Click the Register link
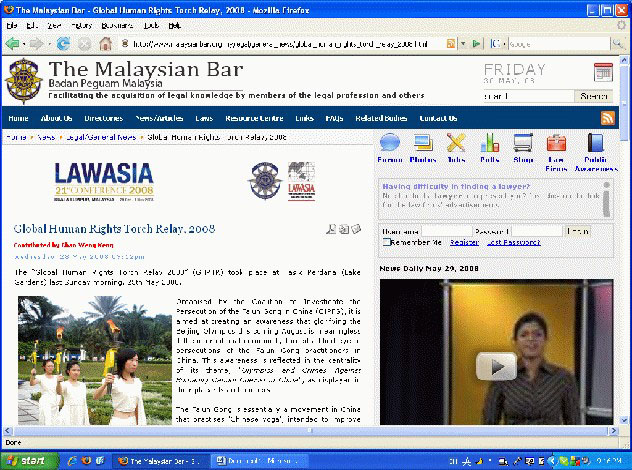 tap(463, 242)
